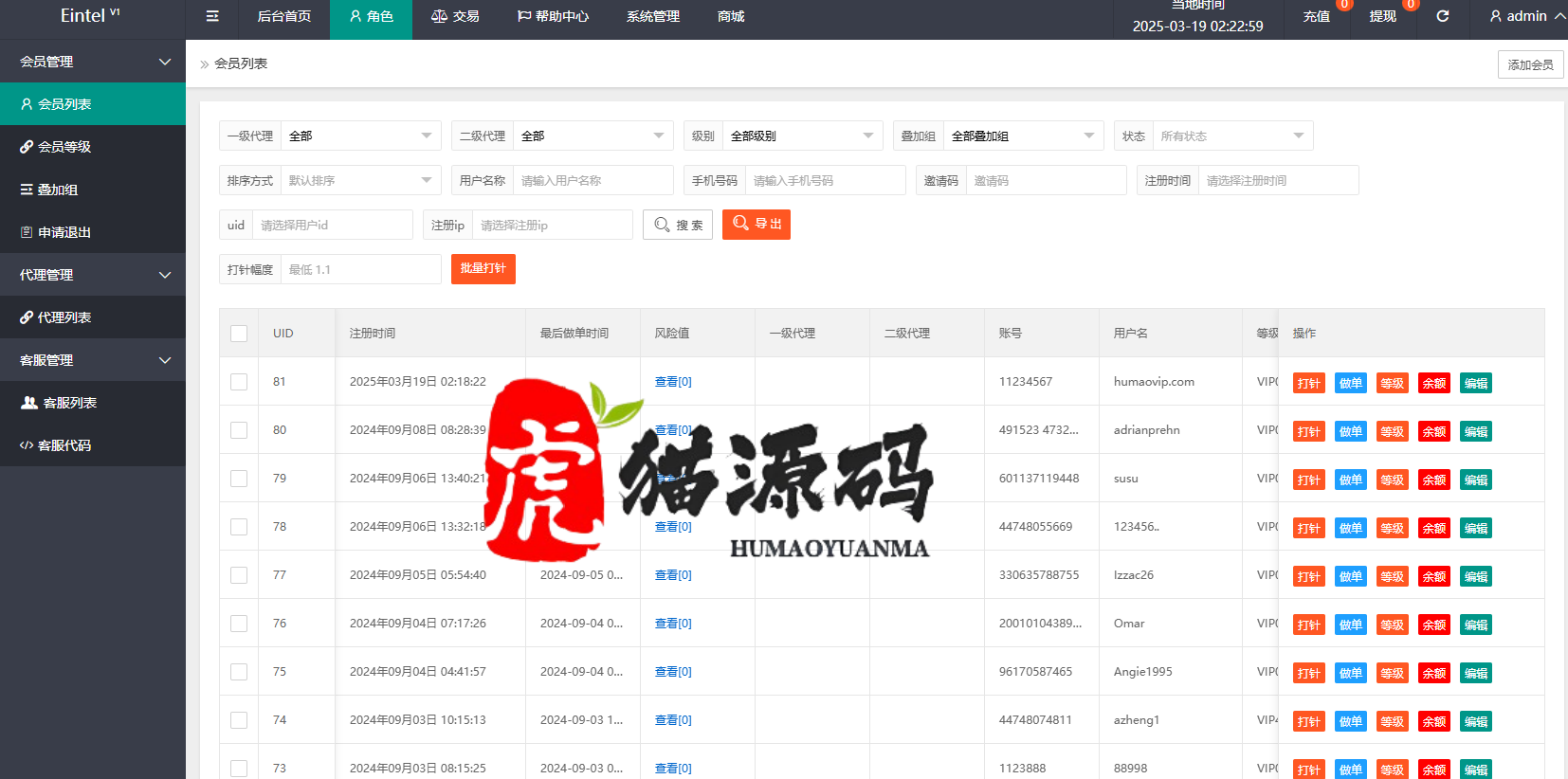Check the row checkbox for UID 81
1568x779 pixels.
coord(239,382)
